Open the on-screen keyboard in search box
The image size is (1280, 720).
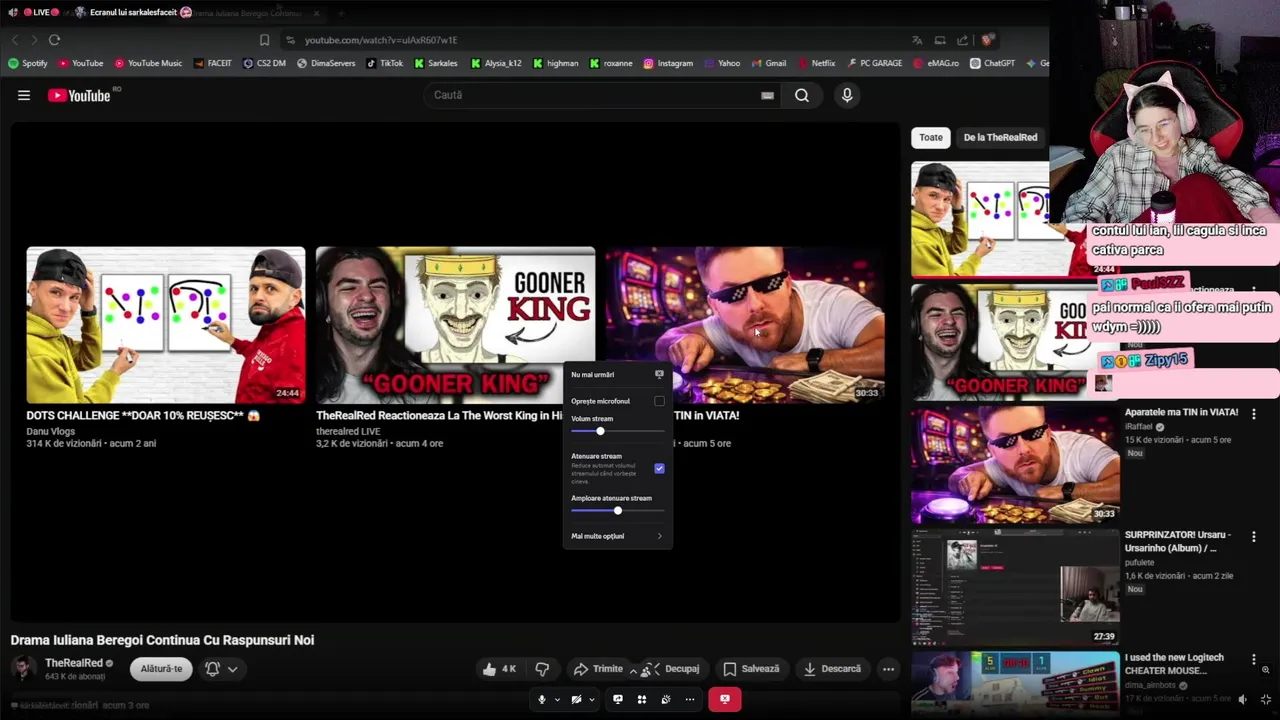(767, 95)
